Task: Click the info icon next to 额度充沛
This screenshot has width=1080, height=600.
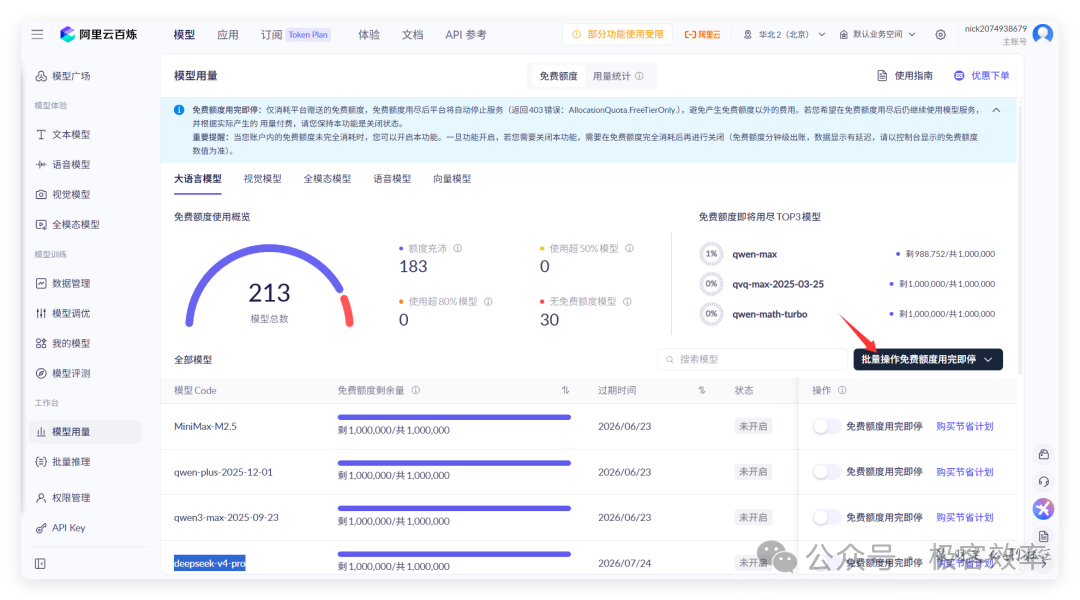Action: click(457, 248)
